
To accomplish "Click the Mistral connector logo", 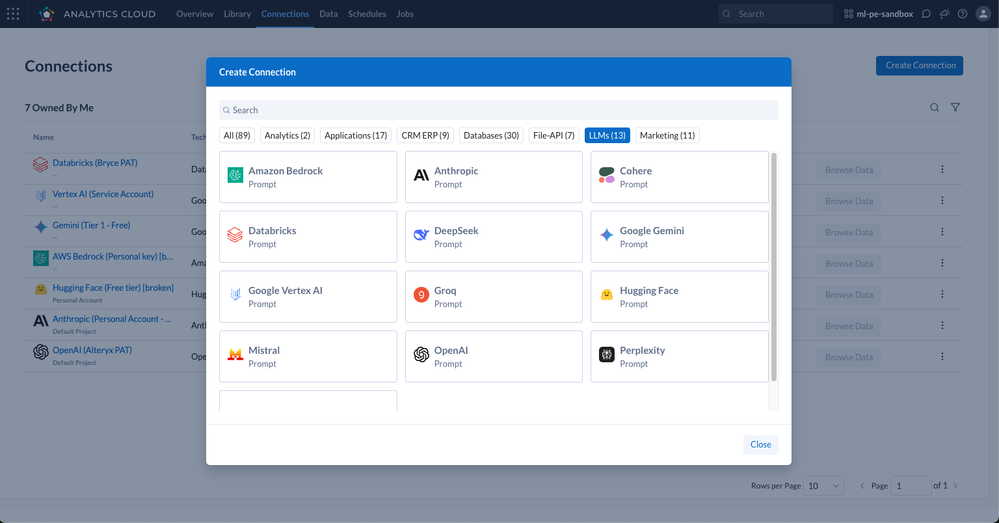I will pos(235,354).
